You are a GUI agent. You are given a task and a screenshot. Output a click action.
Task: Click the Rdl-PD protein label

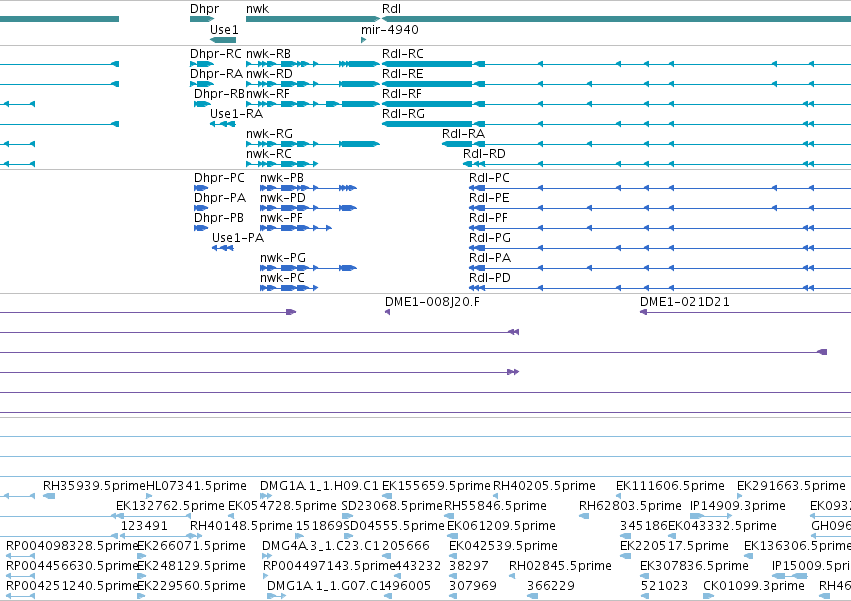[490, 278]
